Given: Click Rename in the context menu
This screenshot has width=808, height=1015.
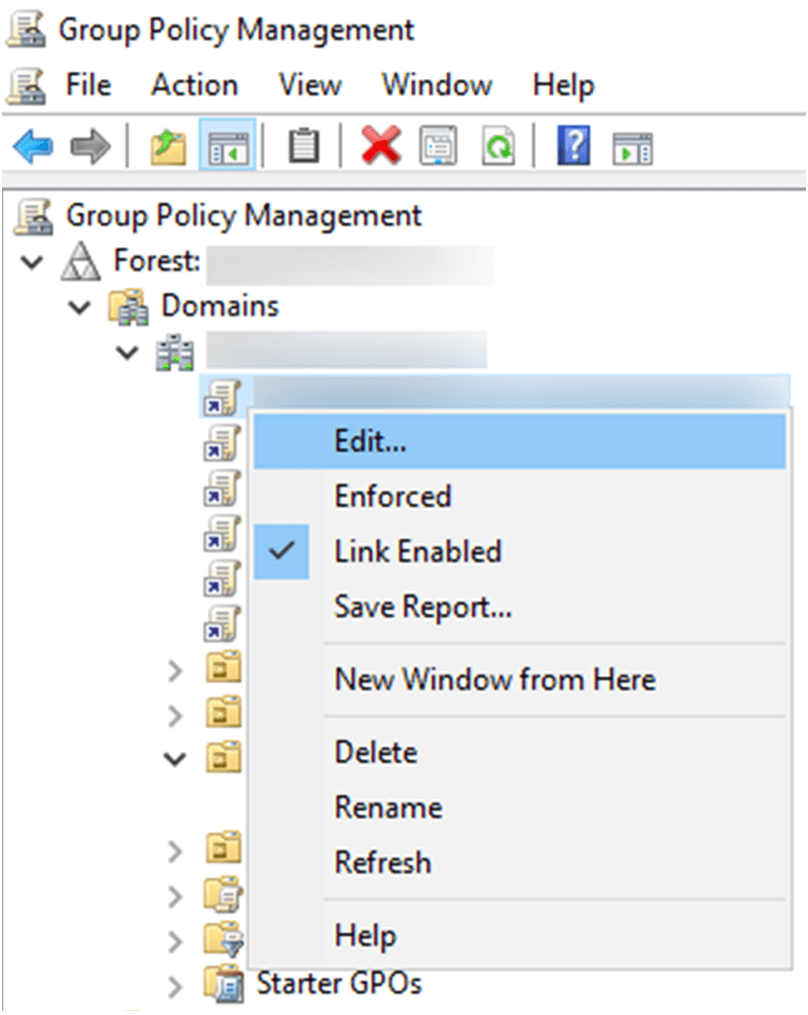Looking at the screenshot, I should pos(388,807).
